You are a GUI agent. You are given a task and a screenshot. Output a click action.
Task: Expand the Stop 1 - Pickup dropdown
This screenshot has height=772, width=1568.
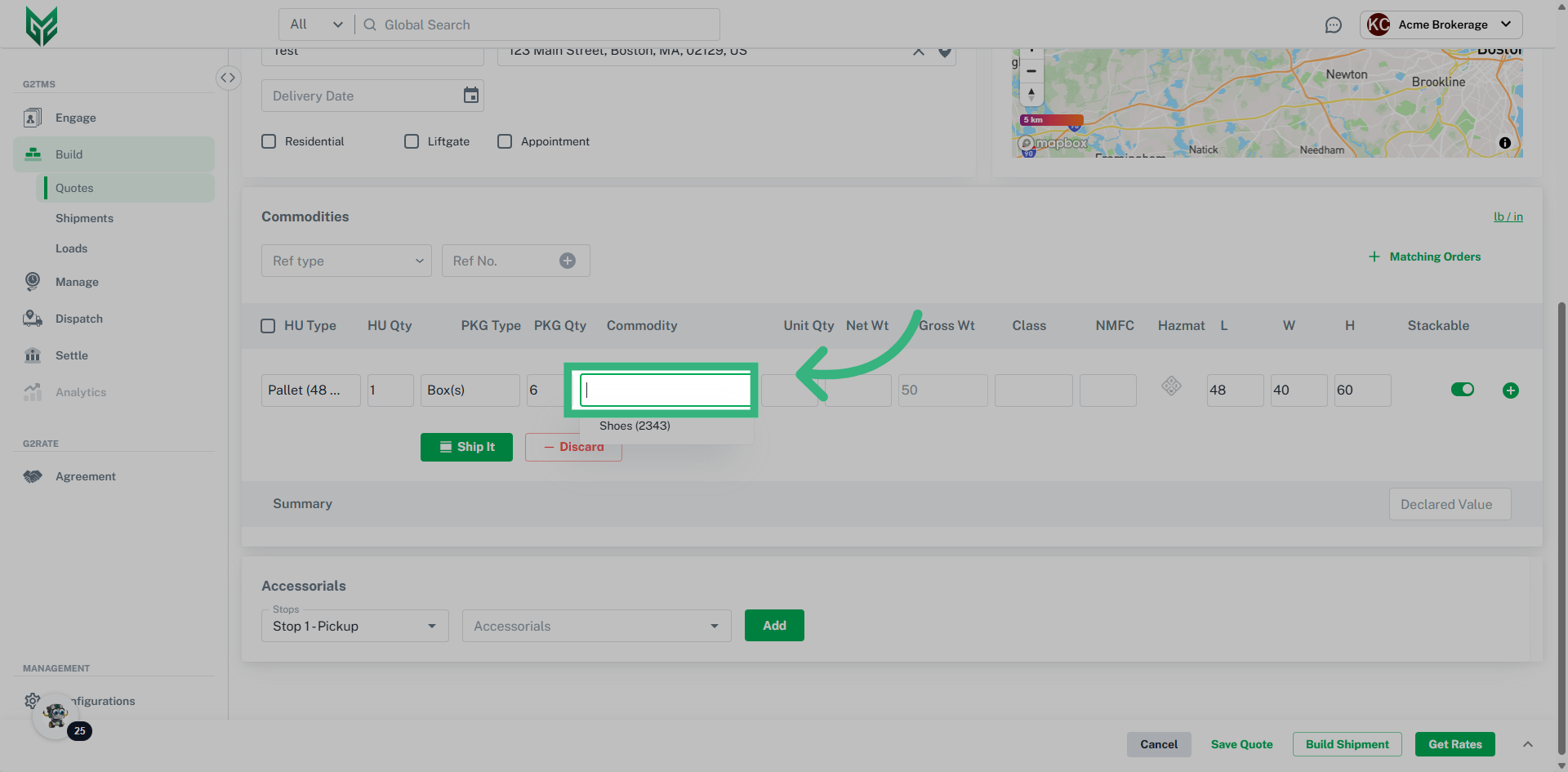click(x=354, y=626)
